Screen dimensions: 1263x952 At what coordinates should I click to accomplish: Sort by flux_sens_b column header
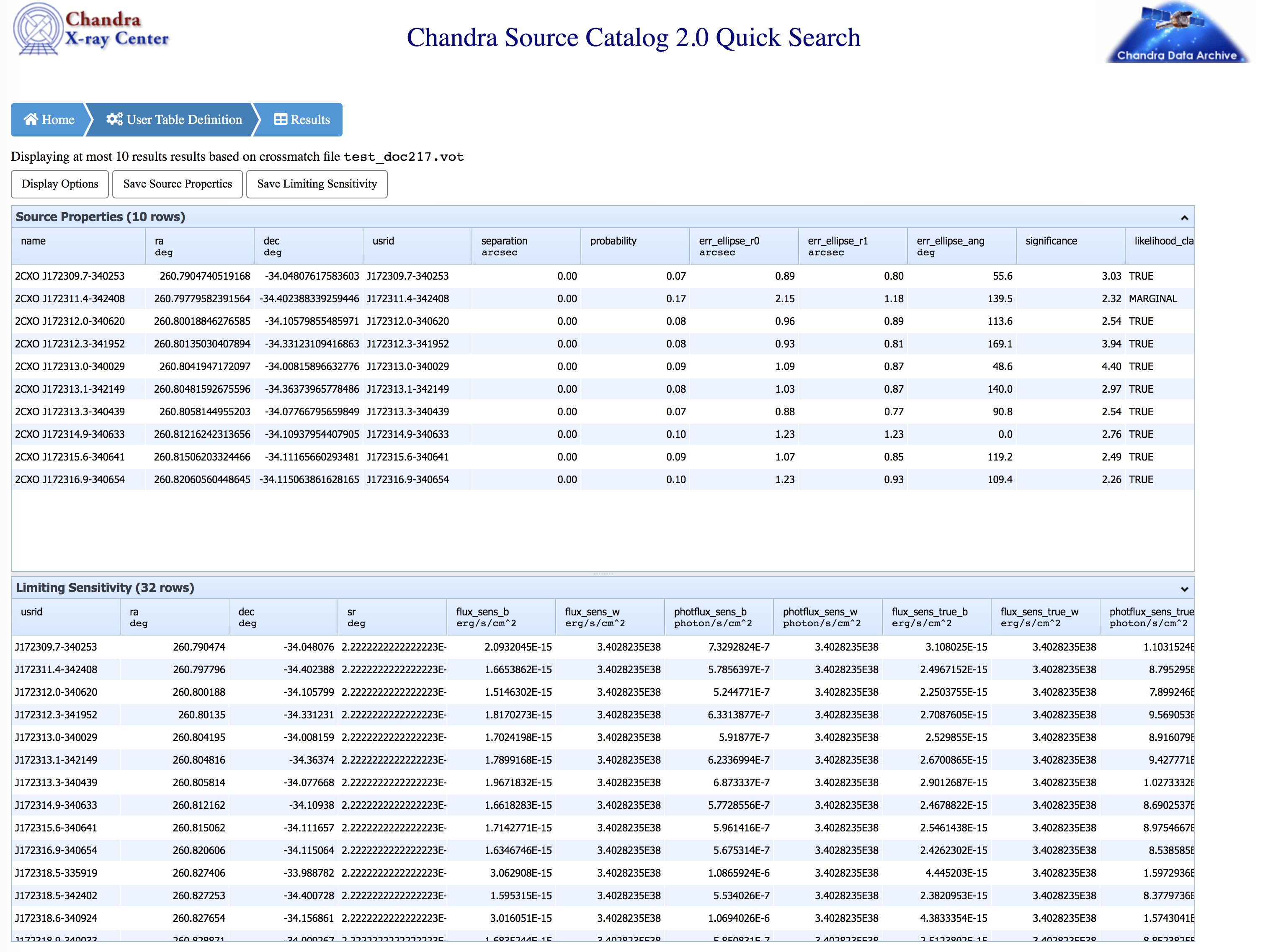point(501,618)
